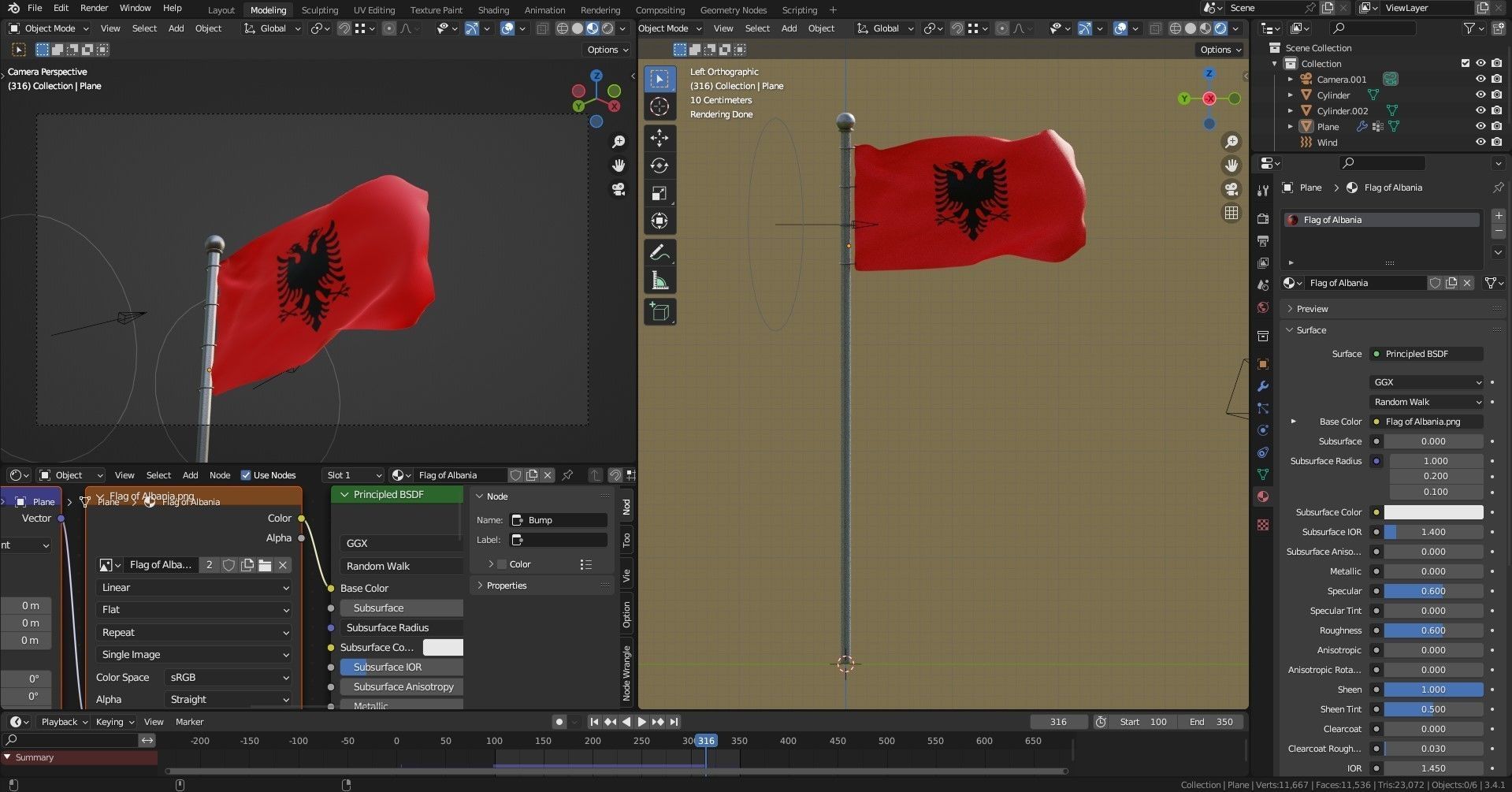This screenshot has width=1512, height=792.
Task: Select the Move tool in the right viewport
Action: (x=659, y=138)
